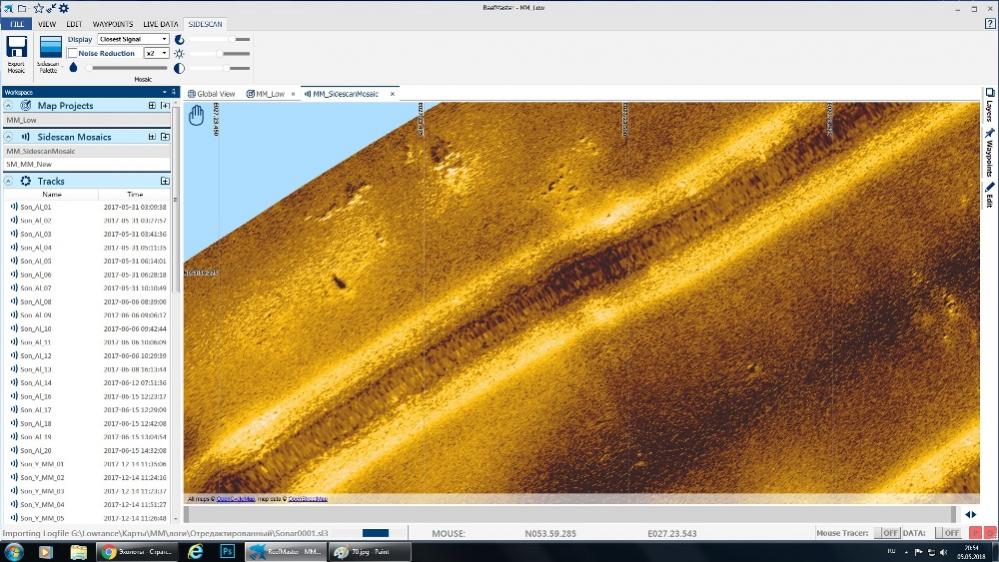
Task: Open the Sidescan Palette selector
Action: 50,48
